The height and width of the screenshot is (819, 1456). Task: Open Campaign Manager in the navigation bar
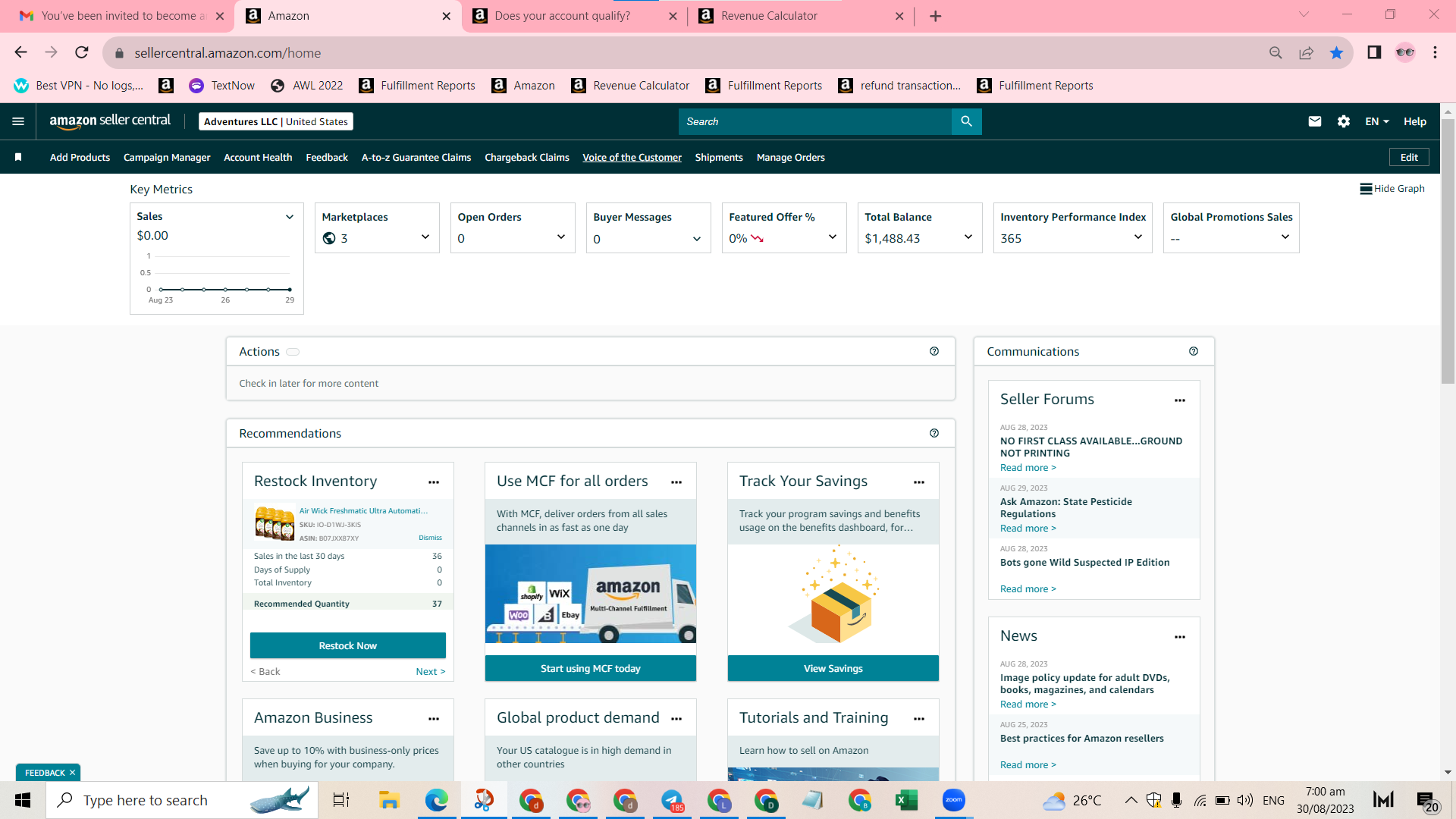167,157
